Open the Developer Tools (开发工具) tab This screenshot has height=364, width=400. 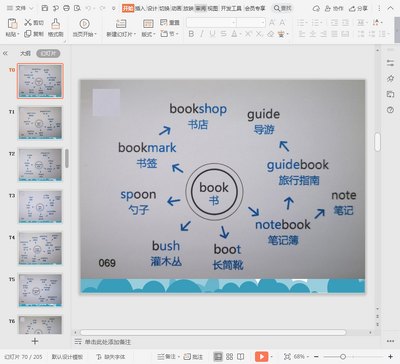pos(231,8)
